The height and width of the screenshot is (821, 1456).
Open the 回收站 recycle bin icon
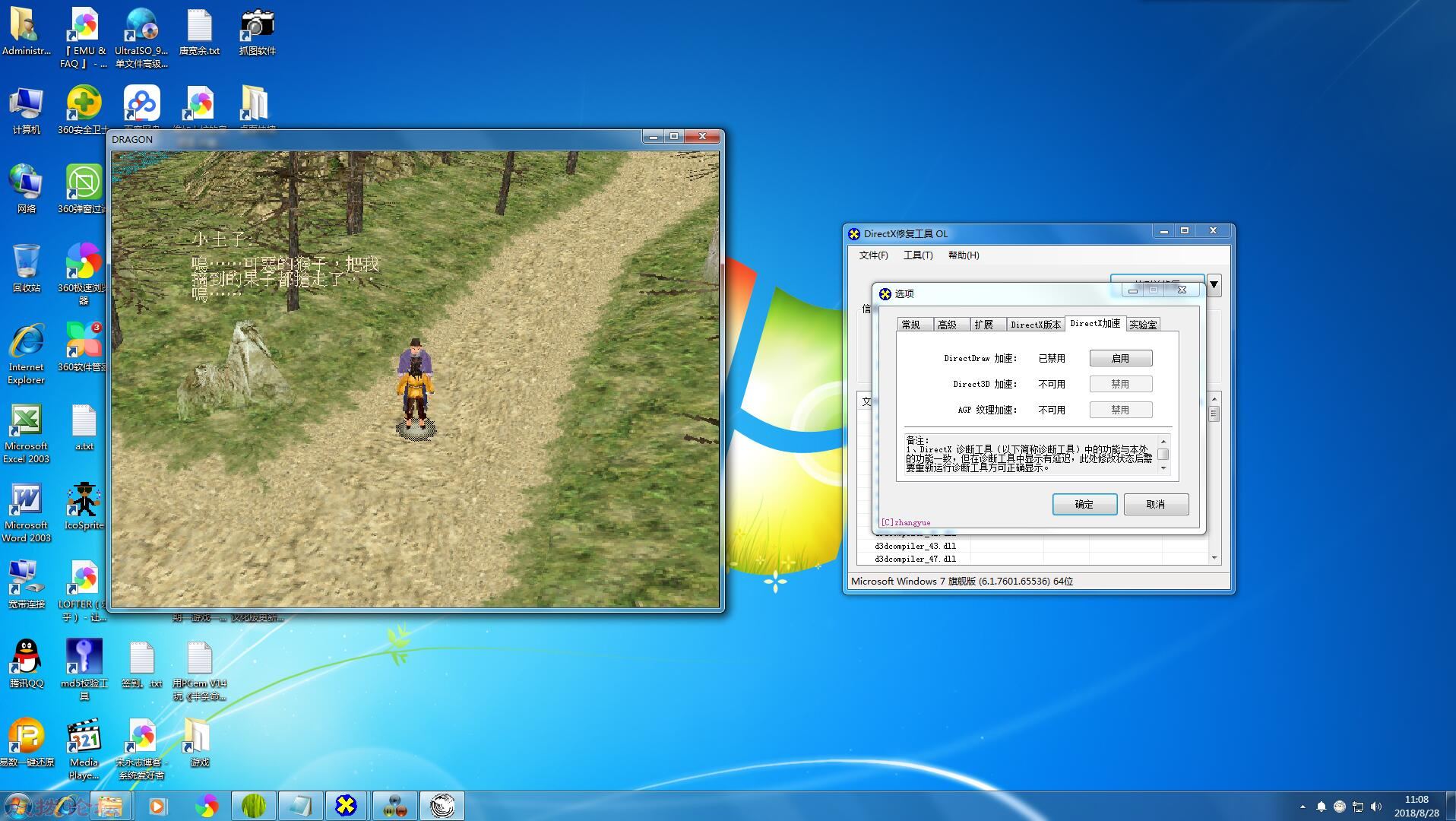click(27, 268)
